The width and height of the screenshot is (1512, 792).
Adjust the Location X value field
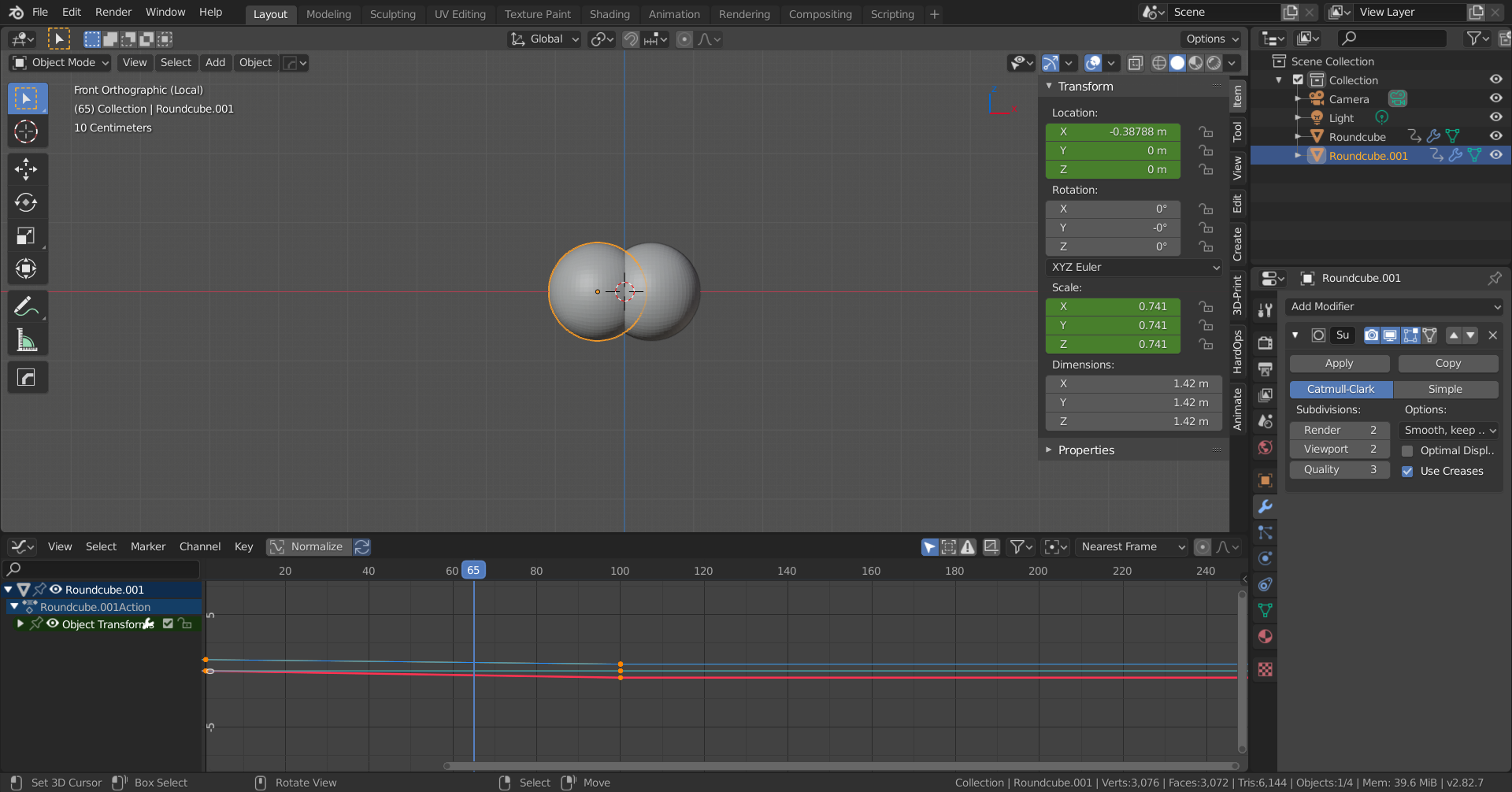[1113, 132]
